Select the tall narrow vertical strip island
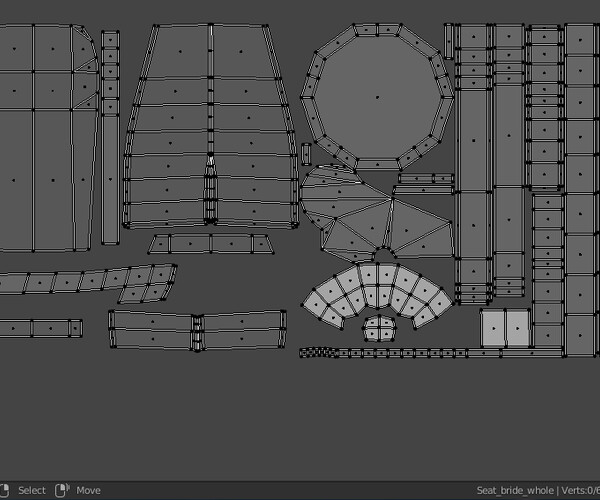The height and width of the screenshot is (500, 600). 110,137
